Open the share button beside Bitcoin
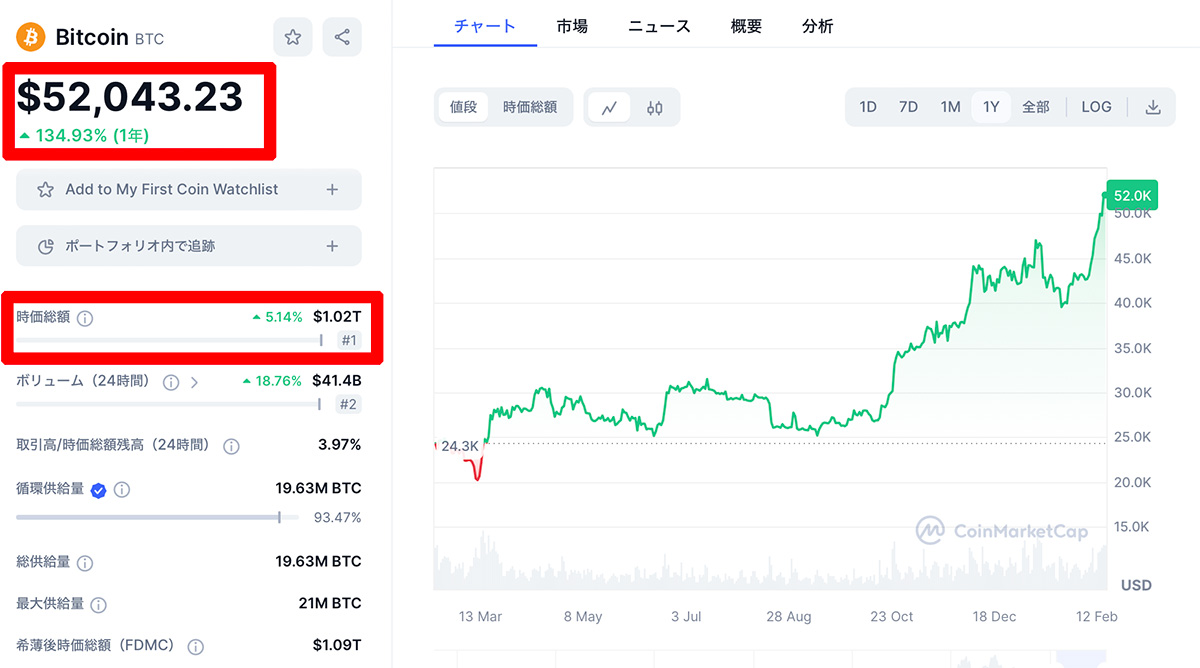Screen dimensions: 1200x668 (x=342, y=37)
